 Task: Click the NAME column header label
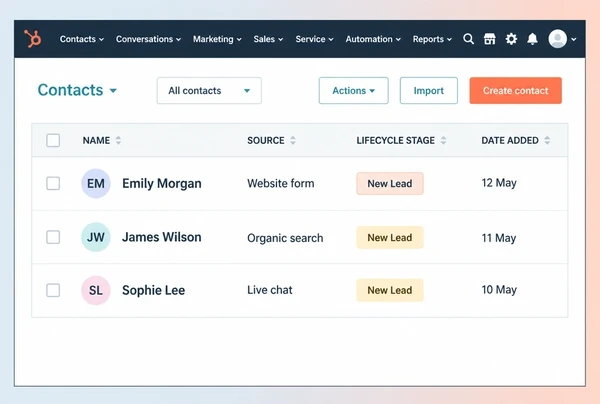(x=96, y=140)
